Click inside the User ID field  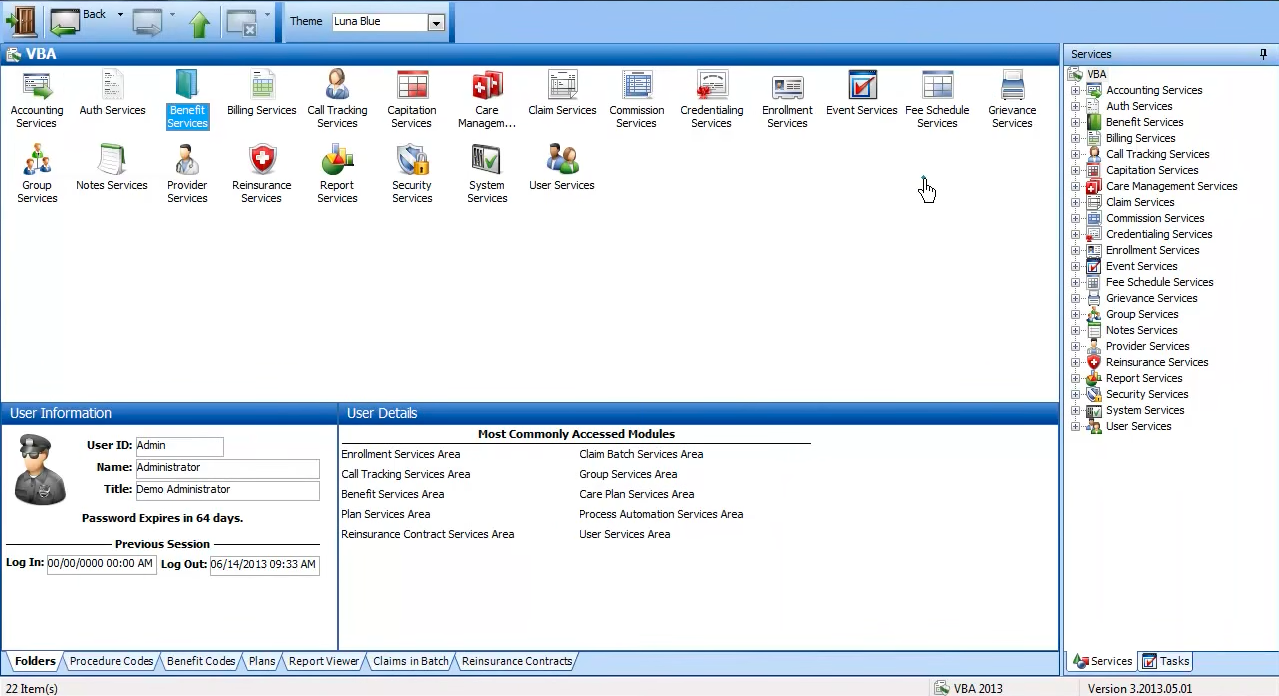coord(179,445)
